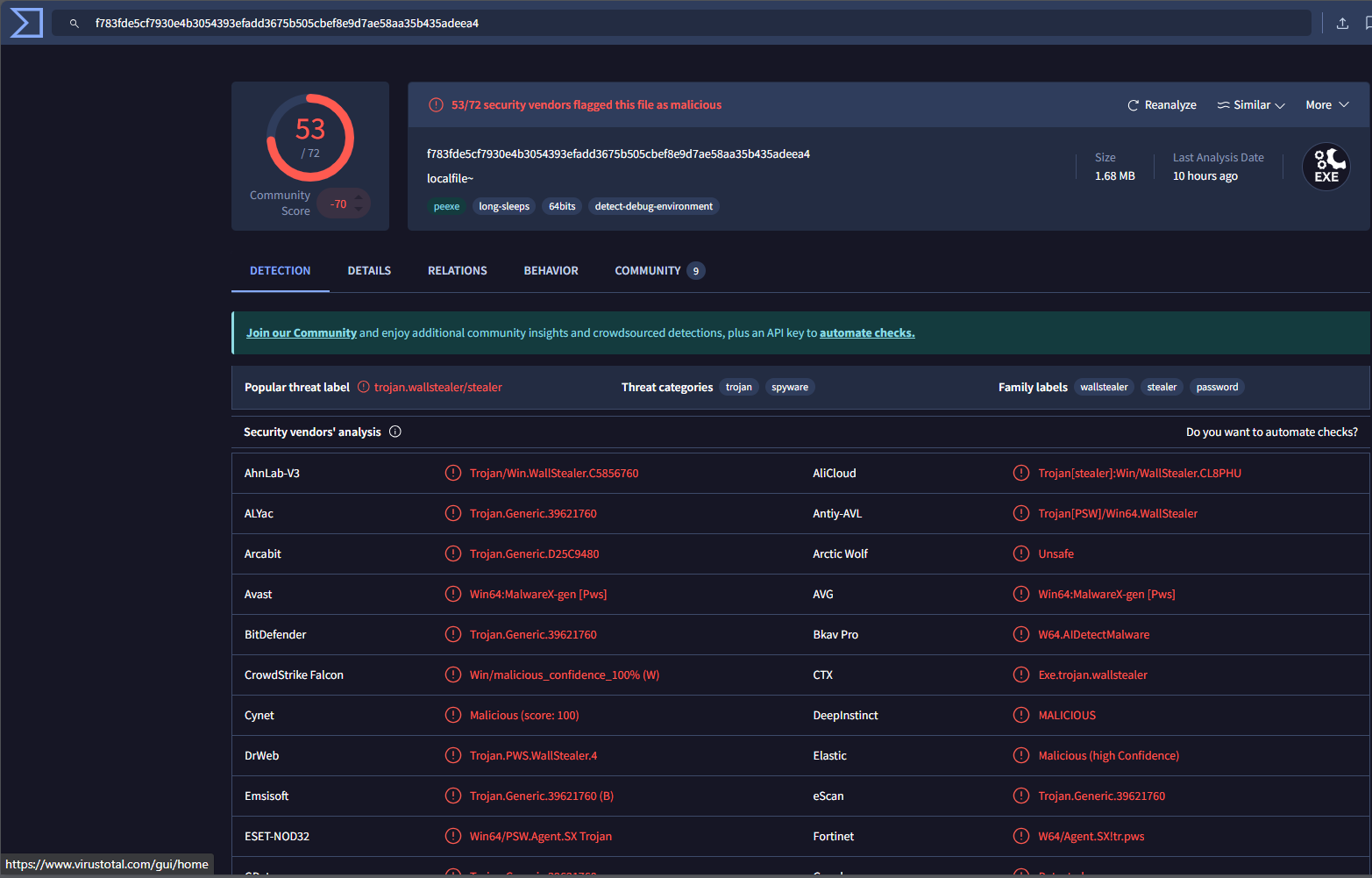Click info icon beside Security vendors' analysis
The width and height of the screenshot is (1372, 878).
point(395,432)
